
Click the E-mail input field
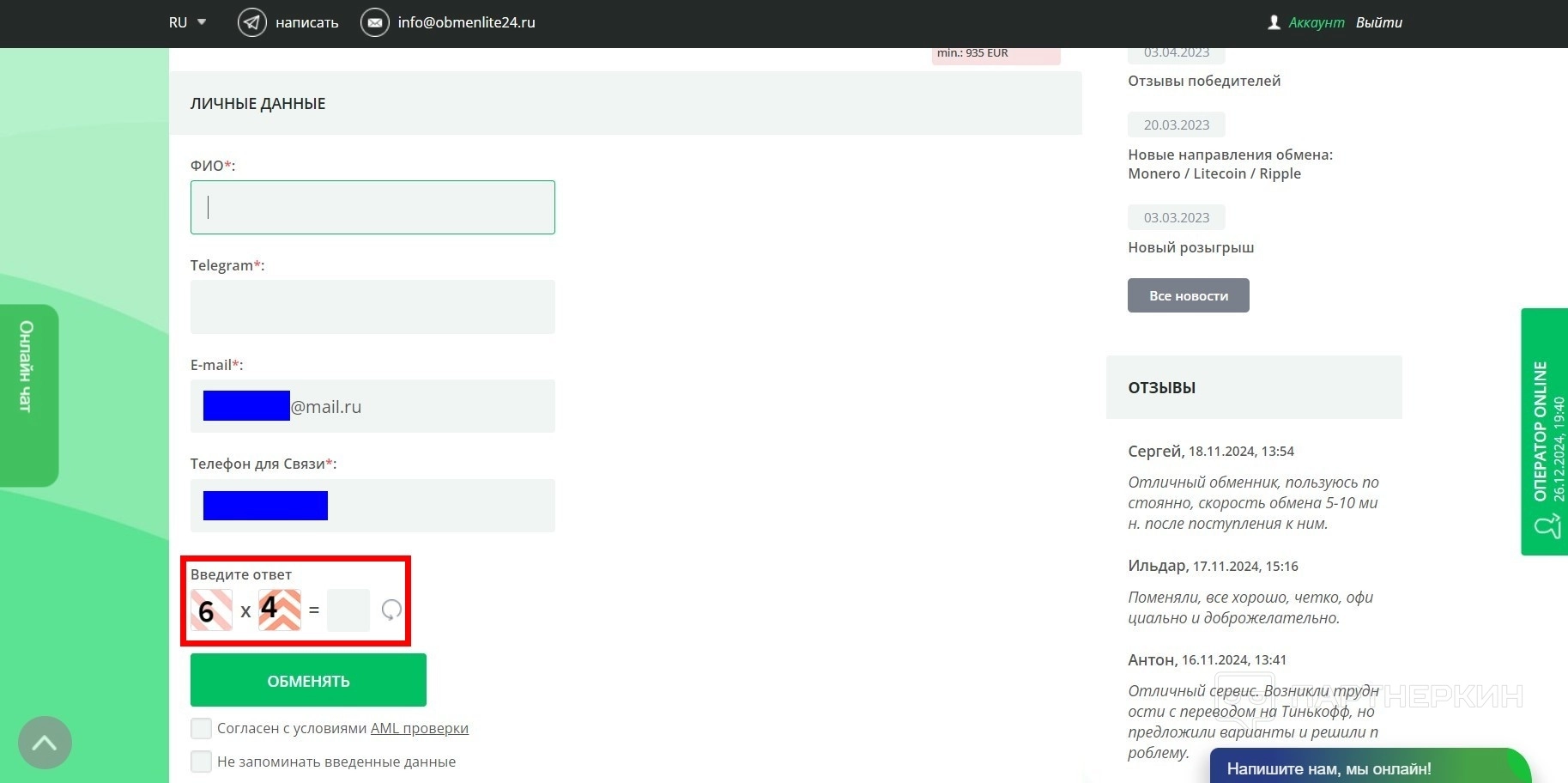click(x=372, y=406)
